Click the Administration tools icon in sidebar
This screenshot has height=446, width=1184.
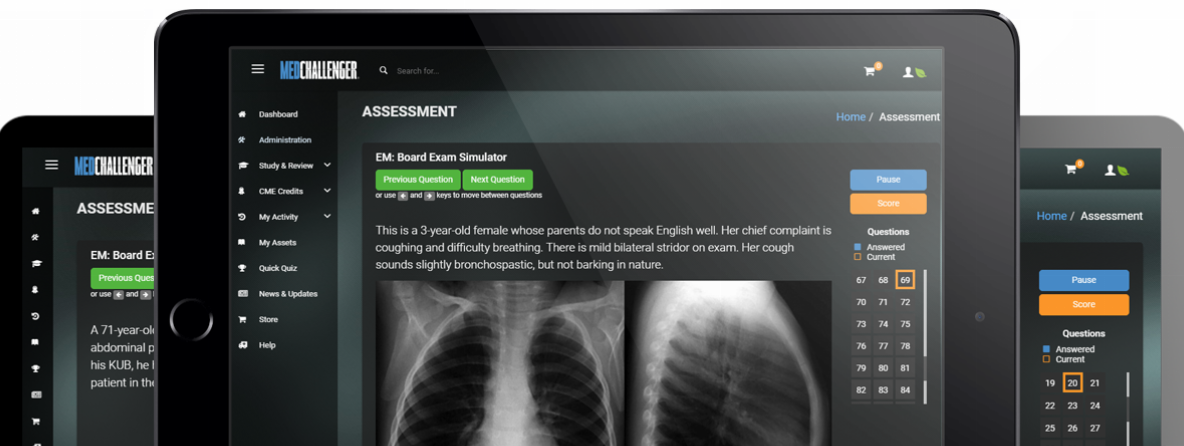tap(242, 140)
